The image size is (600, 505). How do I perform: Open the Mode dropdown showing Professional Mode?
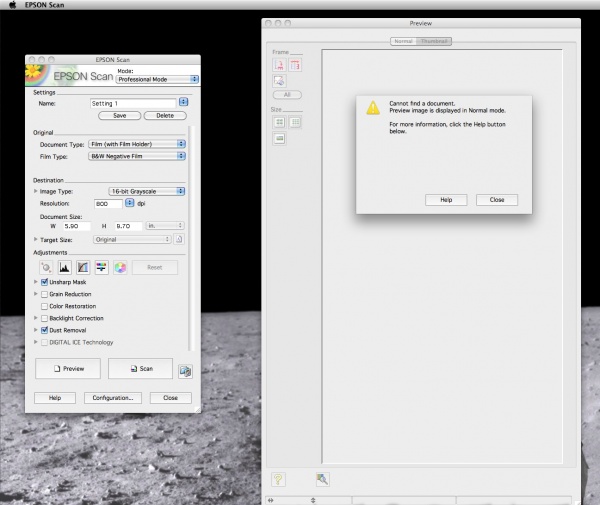[x=157, y=79]
